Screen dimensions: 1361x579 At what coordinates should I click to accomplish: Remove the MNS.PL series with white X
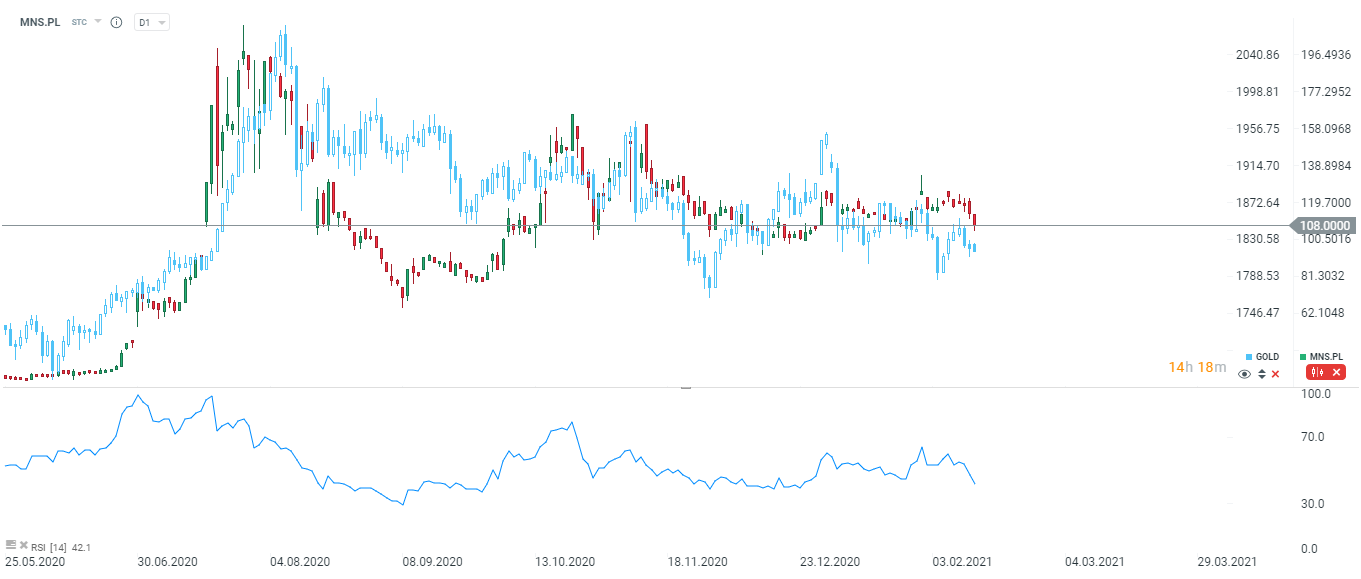[1336, 373]
